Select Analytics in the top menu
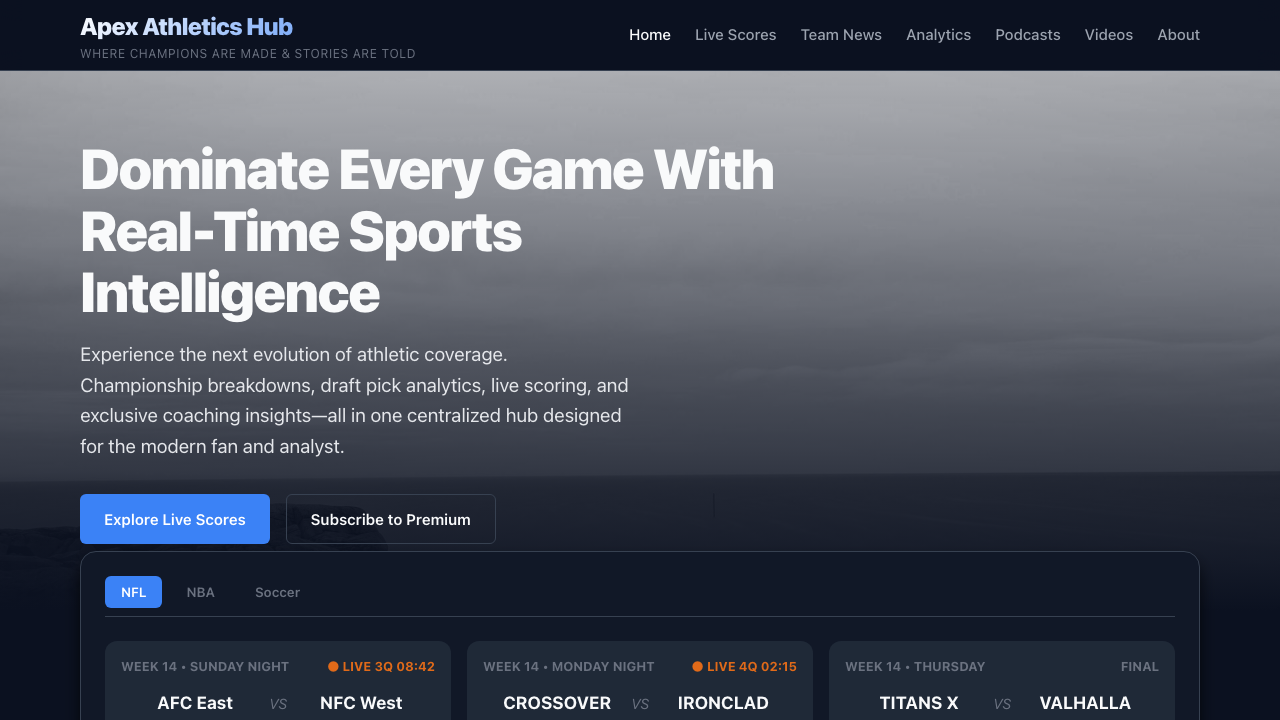The width and height of the screenshot is (1280, 720). coord(938,35)
